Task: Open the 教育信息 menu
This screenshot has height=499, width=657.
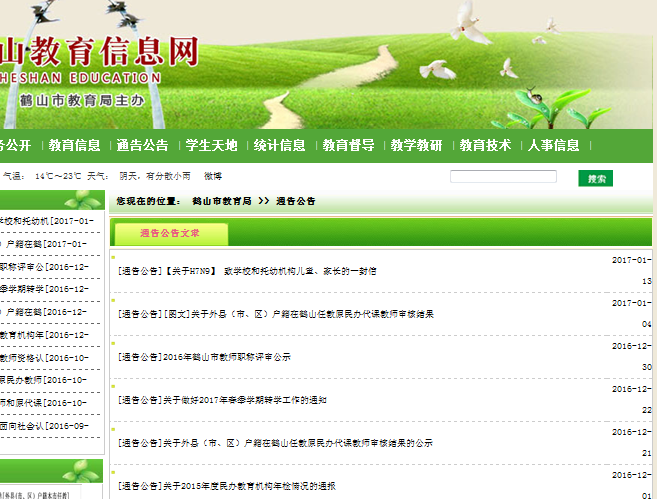Action: (x=74, y=145)
